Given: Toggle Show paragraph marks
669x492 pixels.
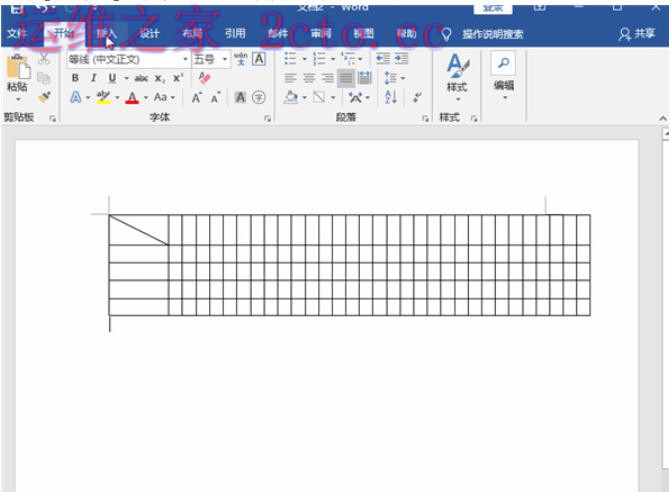Looking at the screenshot, I should [417, 97].
